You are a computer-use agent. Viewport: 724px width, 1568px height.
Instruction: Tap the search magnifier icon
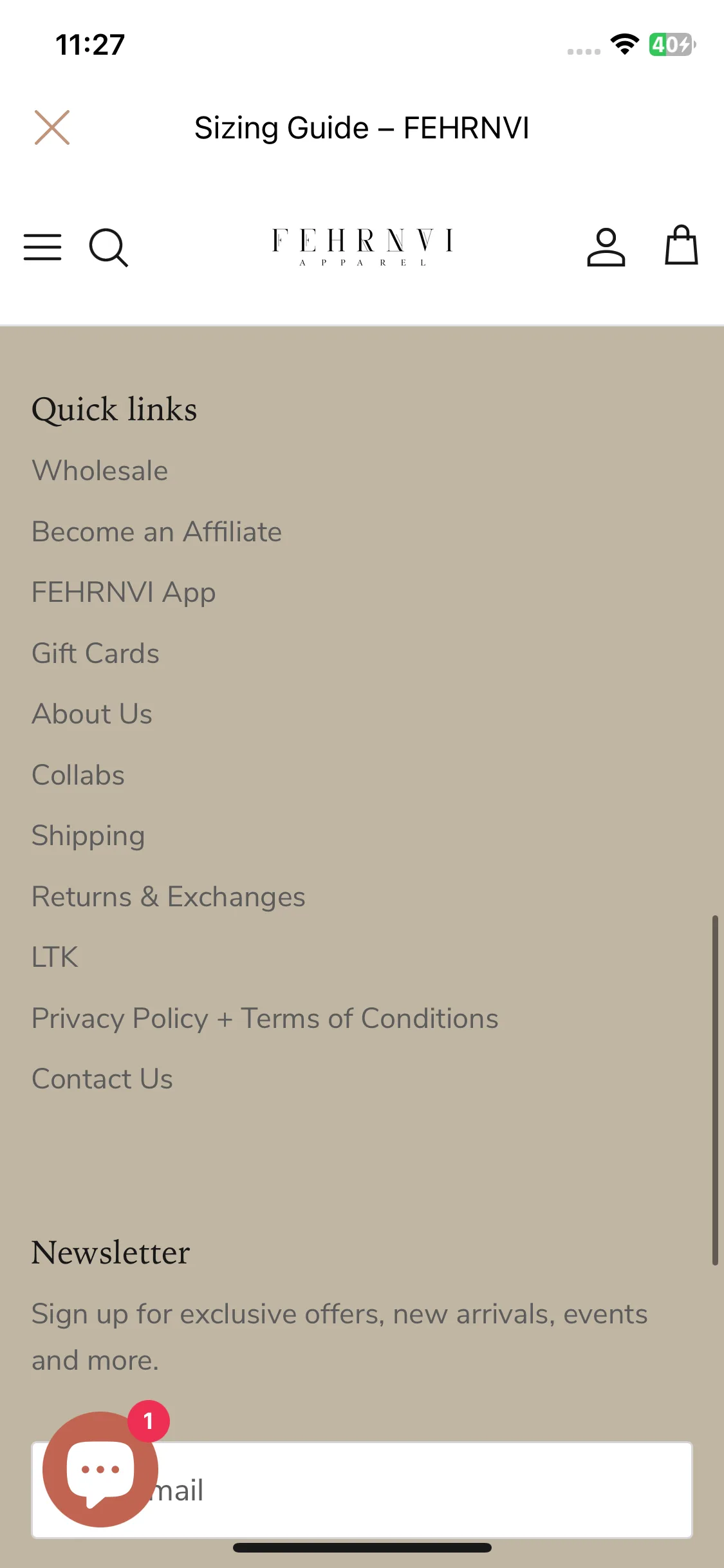coord(108,247)
